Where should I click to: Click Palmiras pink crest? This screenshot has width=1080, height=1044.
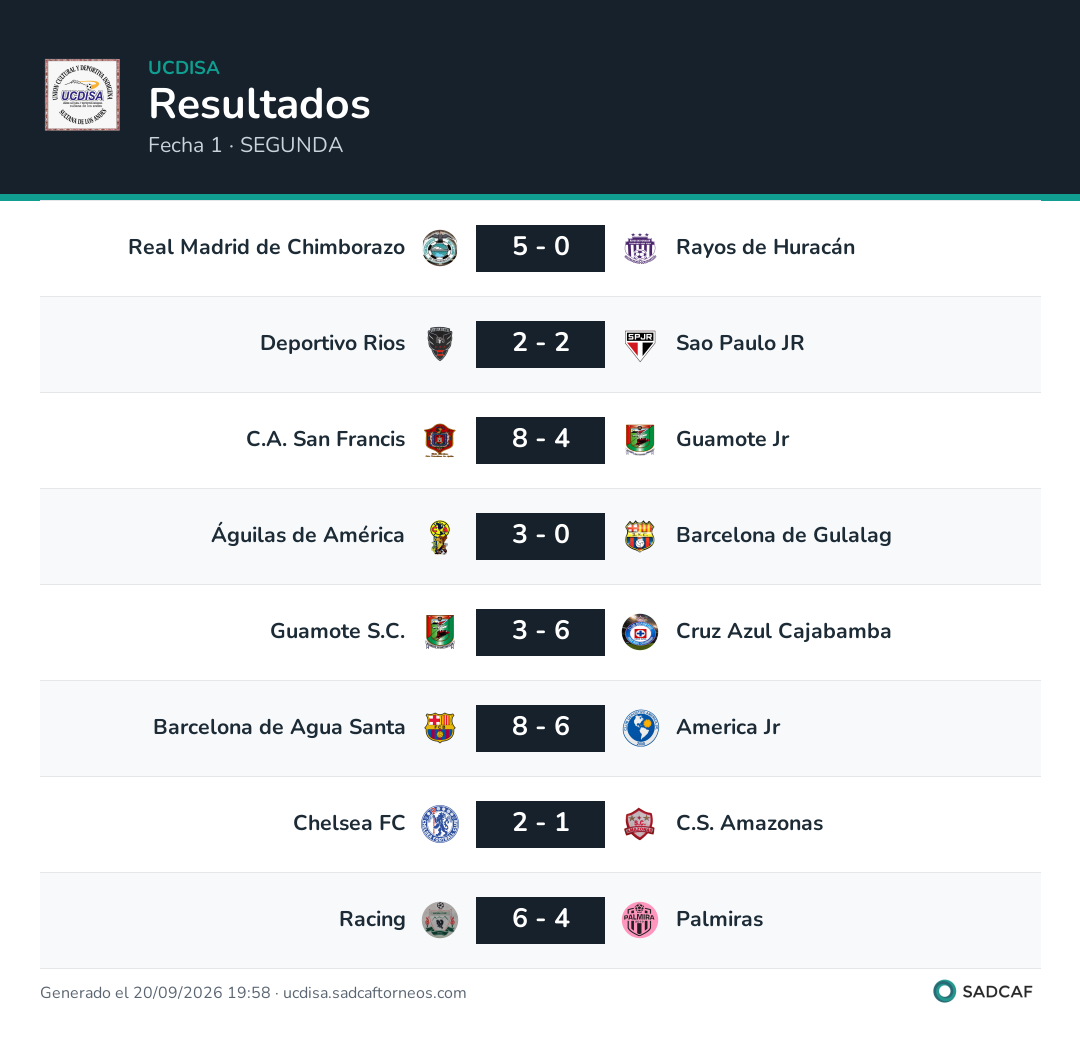(640, 920)
